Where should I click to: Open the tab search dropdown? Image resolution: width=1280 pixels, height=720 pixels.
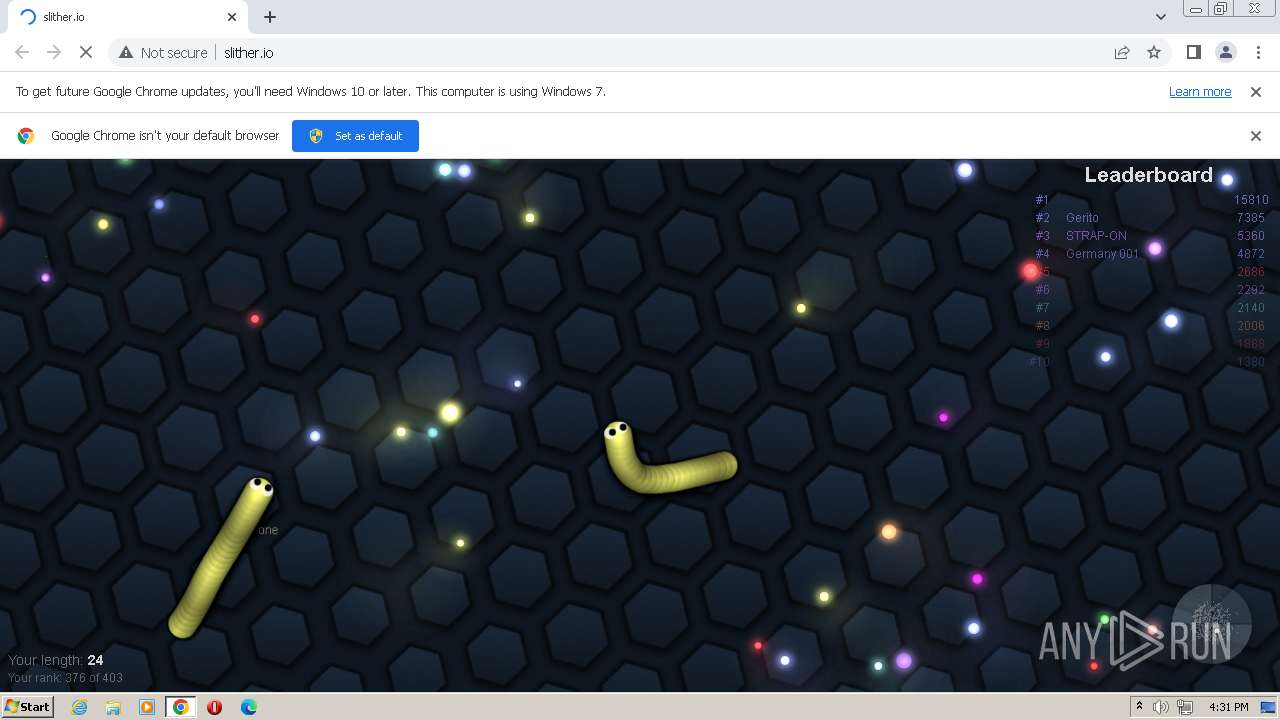[x=1161, y=16]
